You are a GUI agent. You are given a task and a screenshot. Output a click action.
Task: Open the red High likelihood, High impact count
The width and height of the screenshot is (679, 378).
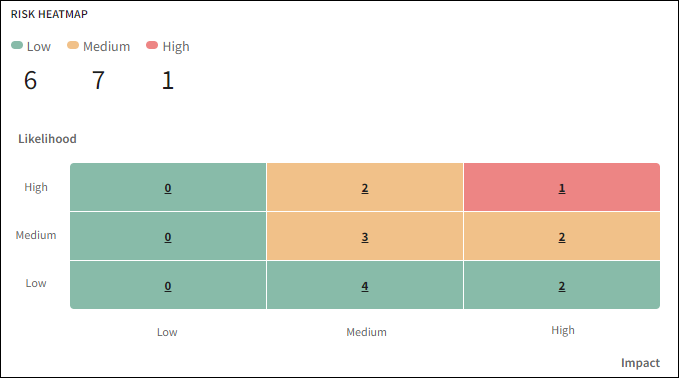562,188
